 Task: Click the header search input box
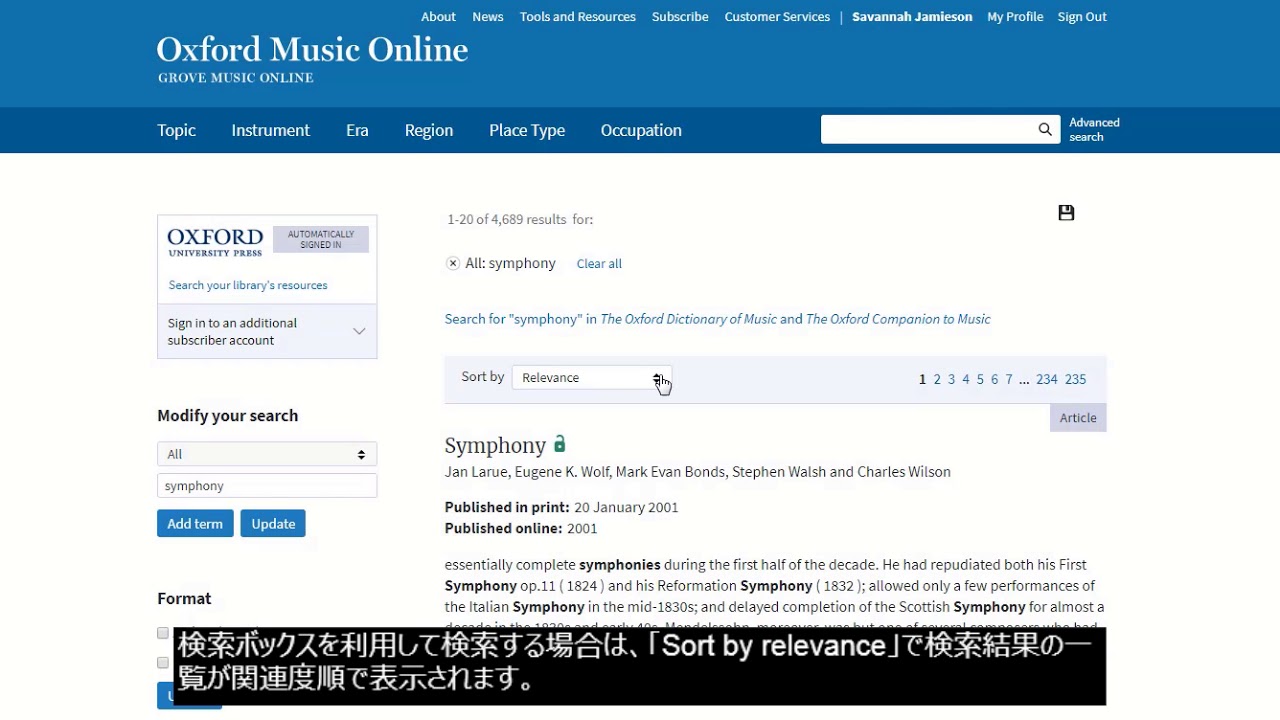point(927,129)
